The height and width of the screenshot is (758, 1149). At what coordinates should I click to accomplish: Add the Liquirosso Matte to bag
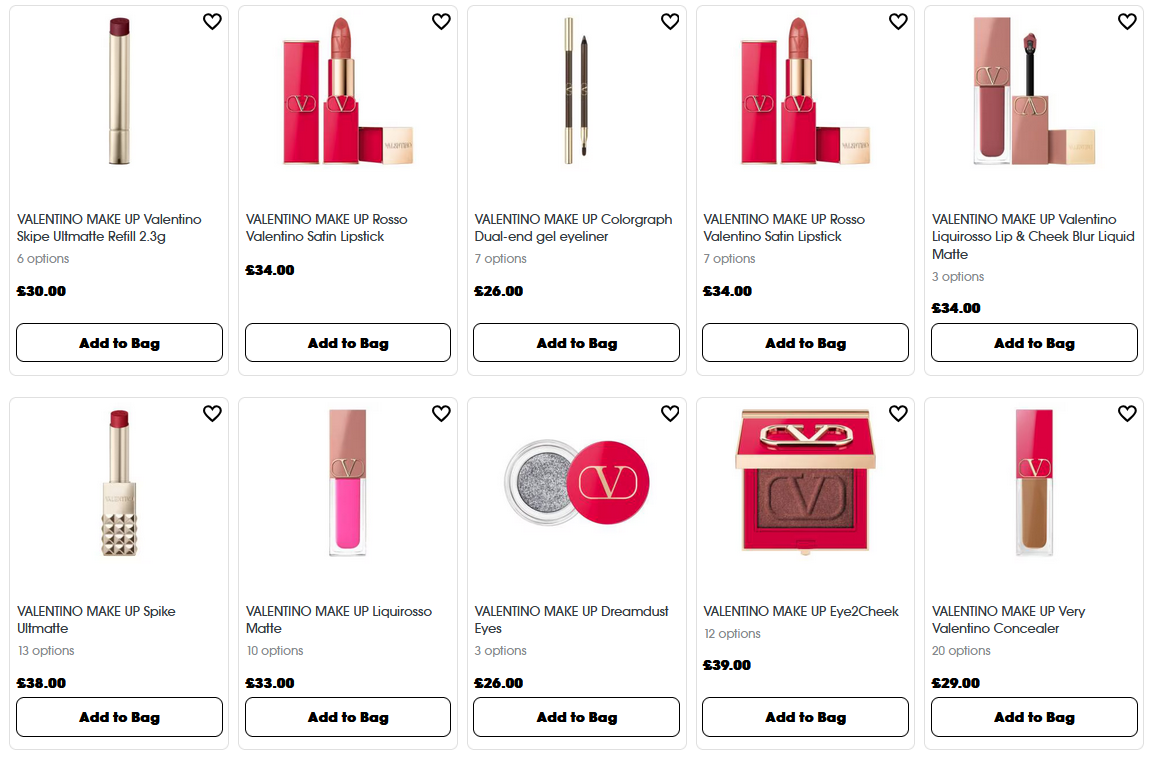(x=347, y=717)
